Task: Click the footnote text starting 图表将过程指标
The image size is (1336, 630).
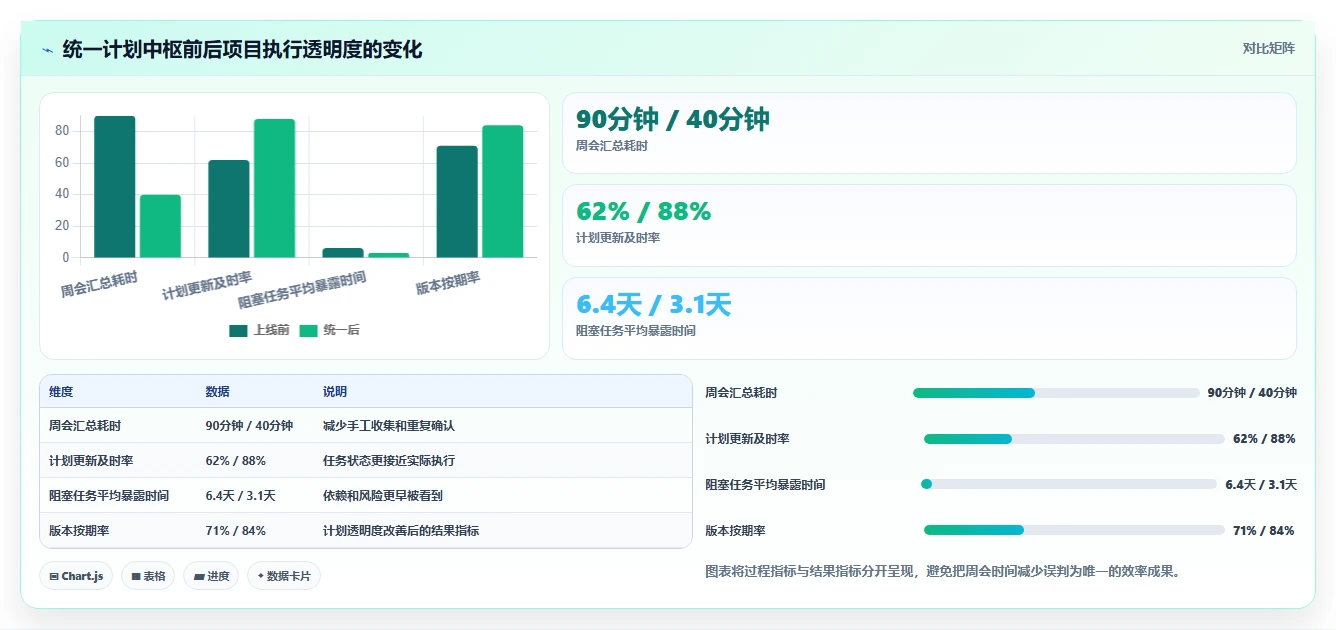Action: coord(943,572)
